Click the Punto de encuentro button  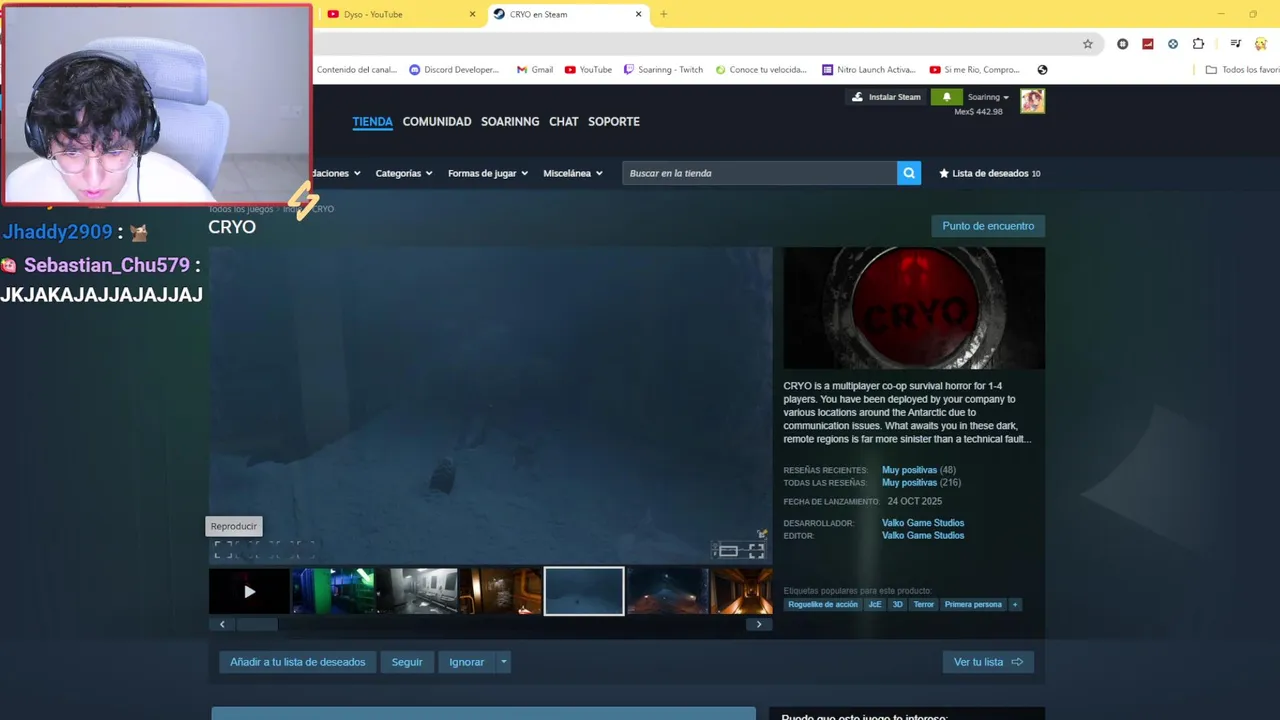988,226
